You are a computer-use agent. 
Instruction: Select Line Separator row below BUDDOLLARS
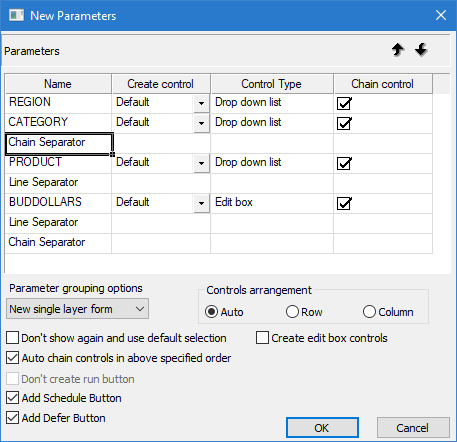pos(58,223)
